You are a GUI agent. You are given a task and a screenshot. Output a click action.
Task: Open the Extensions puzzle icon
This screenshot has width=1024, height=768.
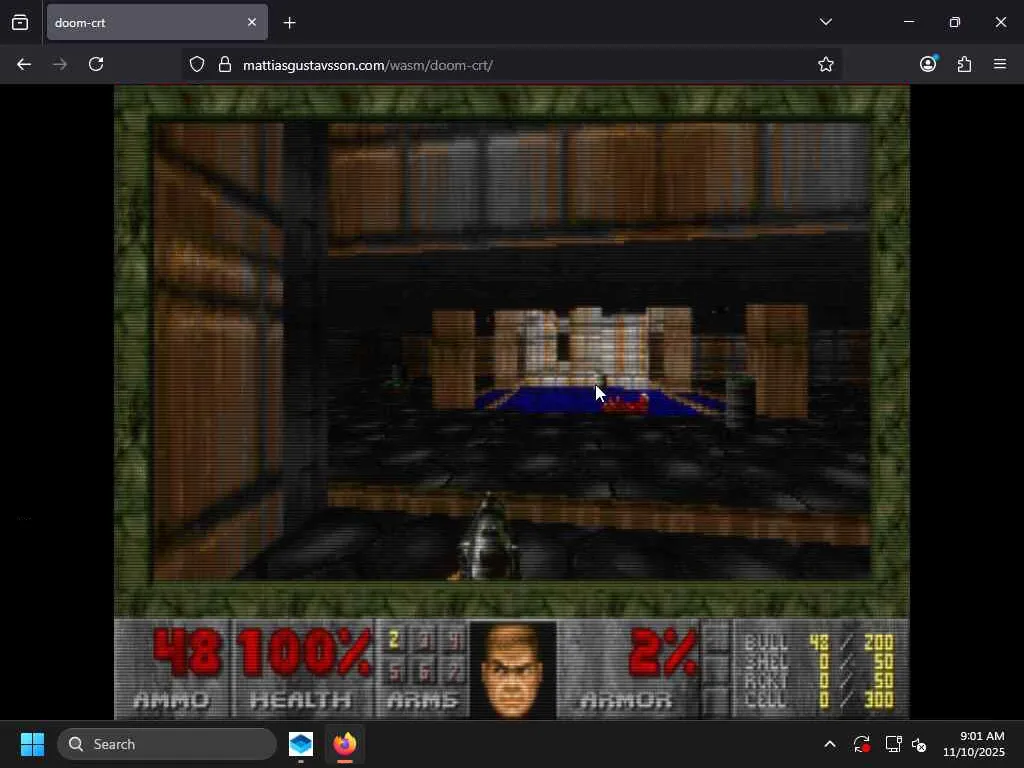(x=964, y=64)
